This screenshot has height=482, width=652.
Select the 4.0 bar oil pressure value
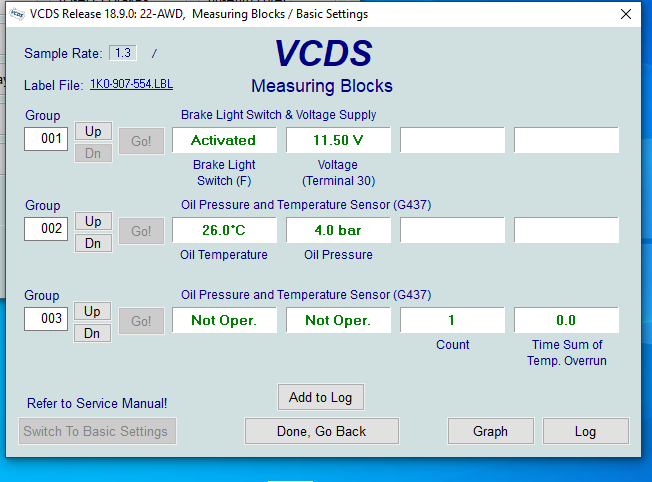click(x=338, y=230)
